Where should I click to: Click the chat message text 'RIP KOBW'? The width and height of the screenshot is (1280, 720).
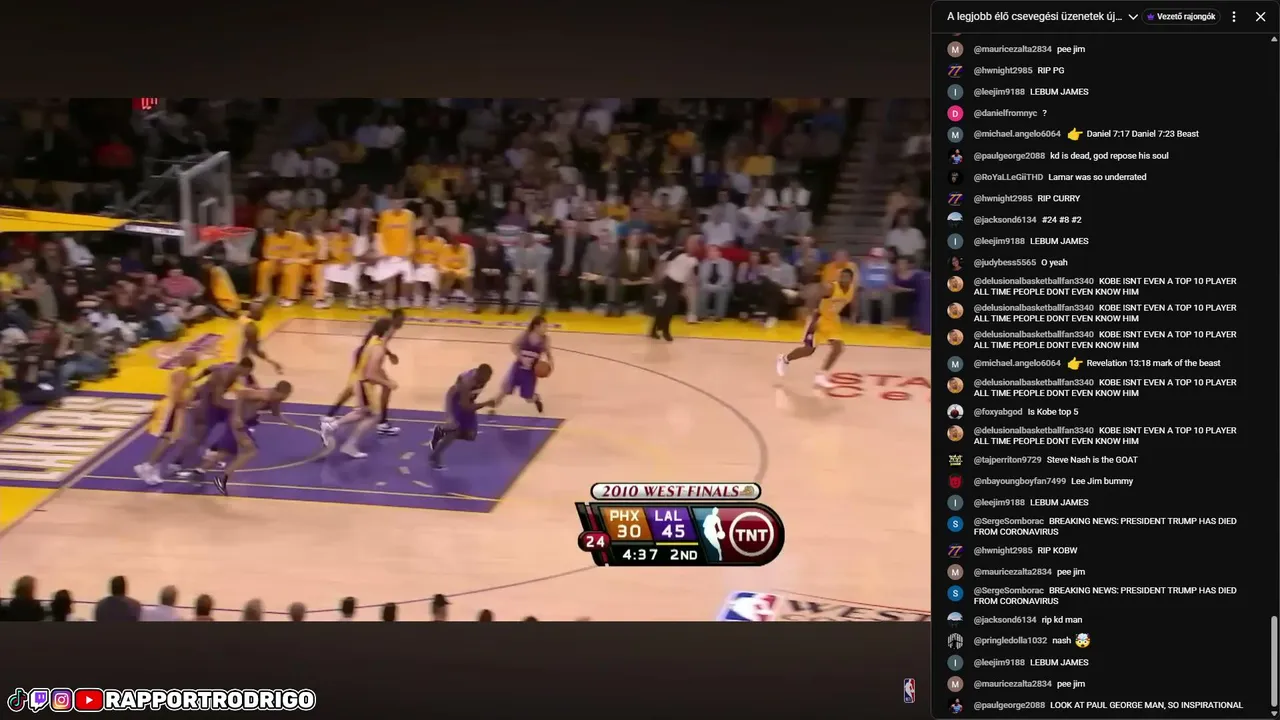[x=1057, y=551]
